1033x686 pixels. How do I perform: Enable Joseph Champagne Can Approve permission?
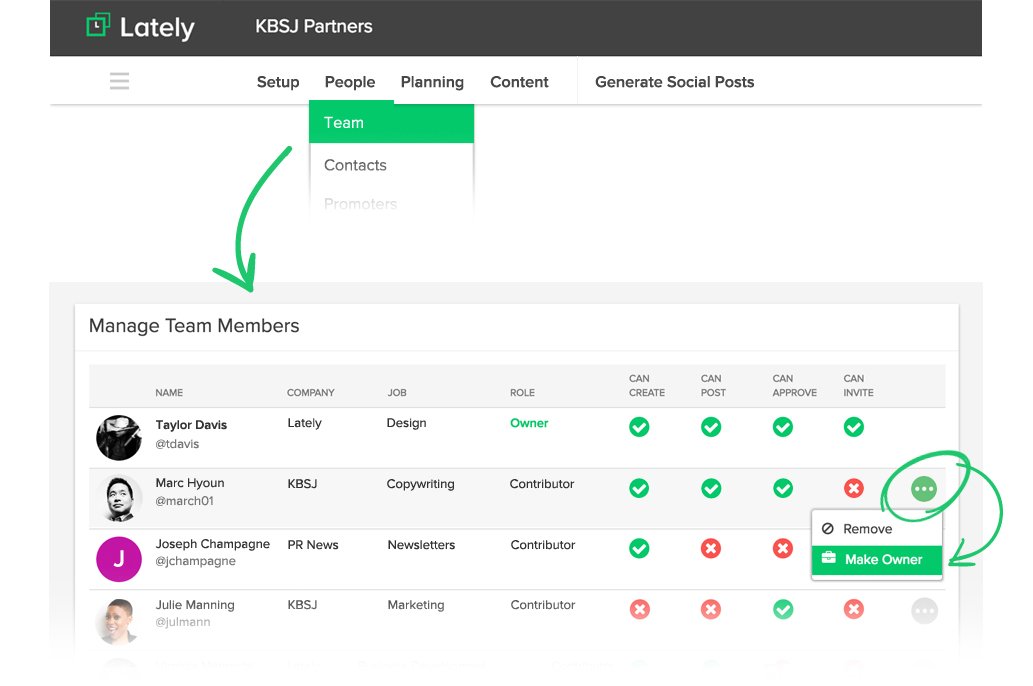pos(783,548)
